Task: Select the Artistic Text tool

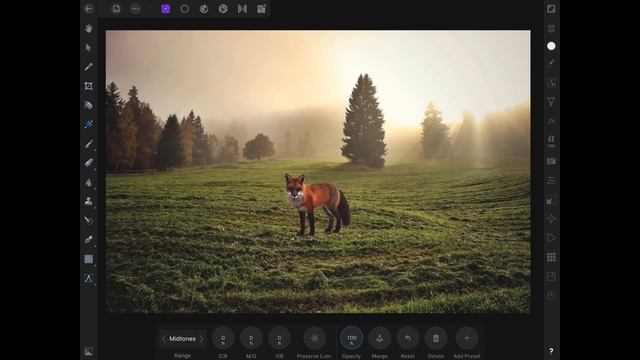Action: (x=89, y=278)
